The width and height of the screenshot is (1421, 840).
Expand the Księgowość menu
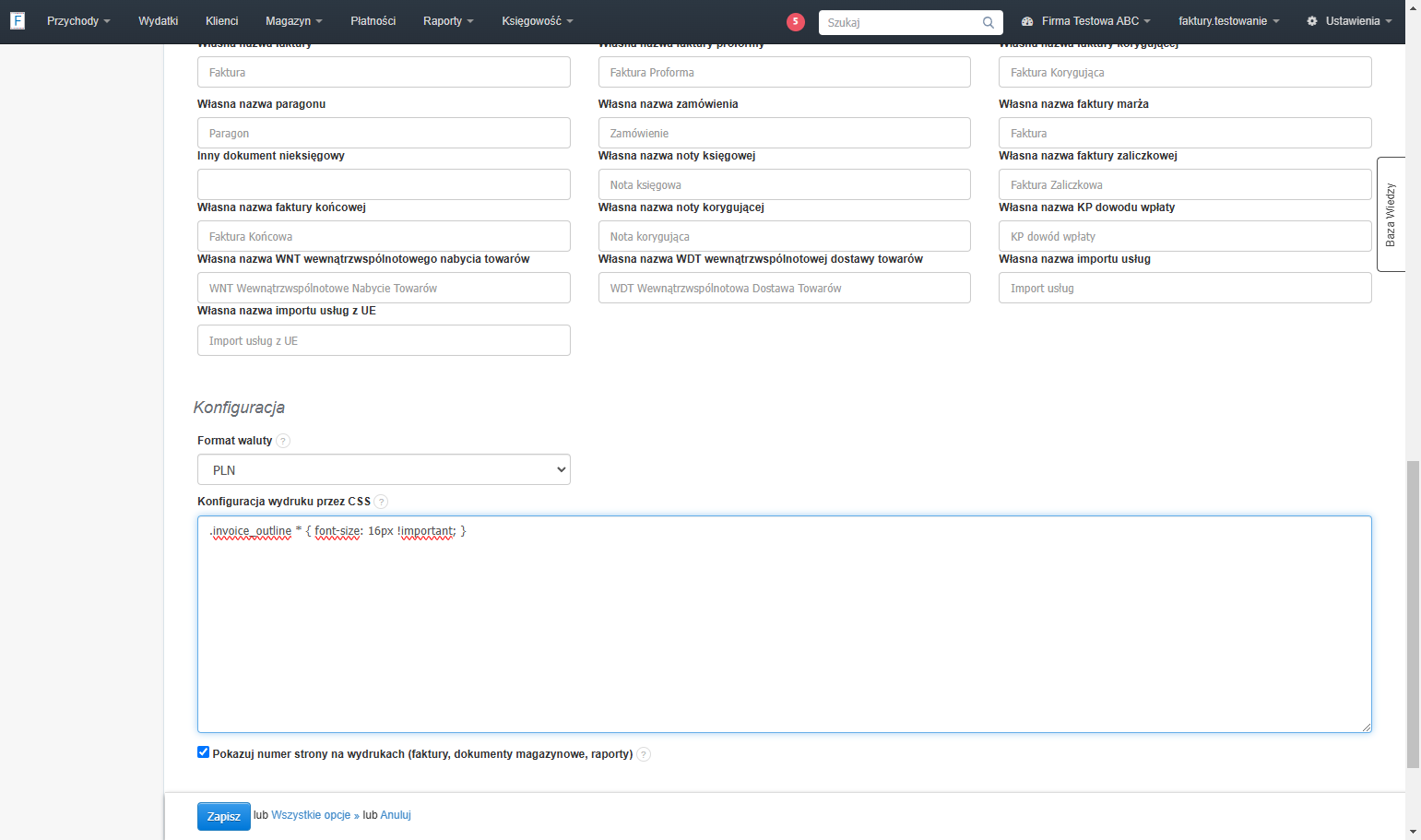pos(538,21)
